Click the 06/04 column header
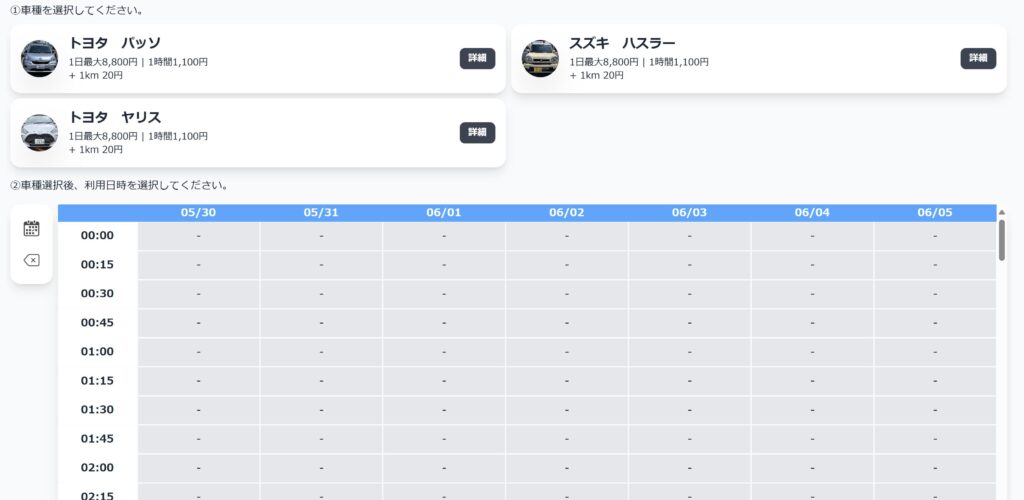The image size is (1024, 500). click(812, 213)
